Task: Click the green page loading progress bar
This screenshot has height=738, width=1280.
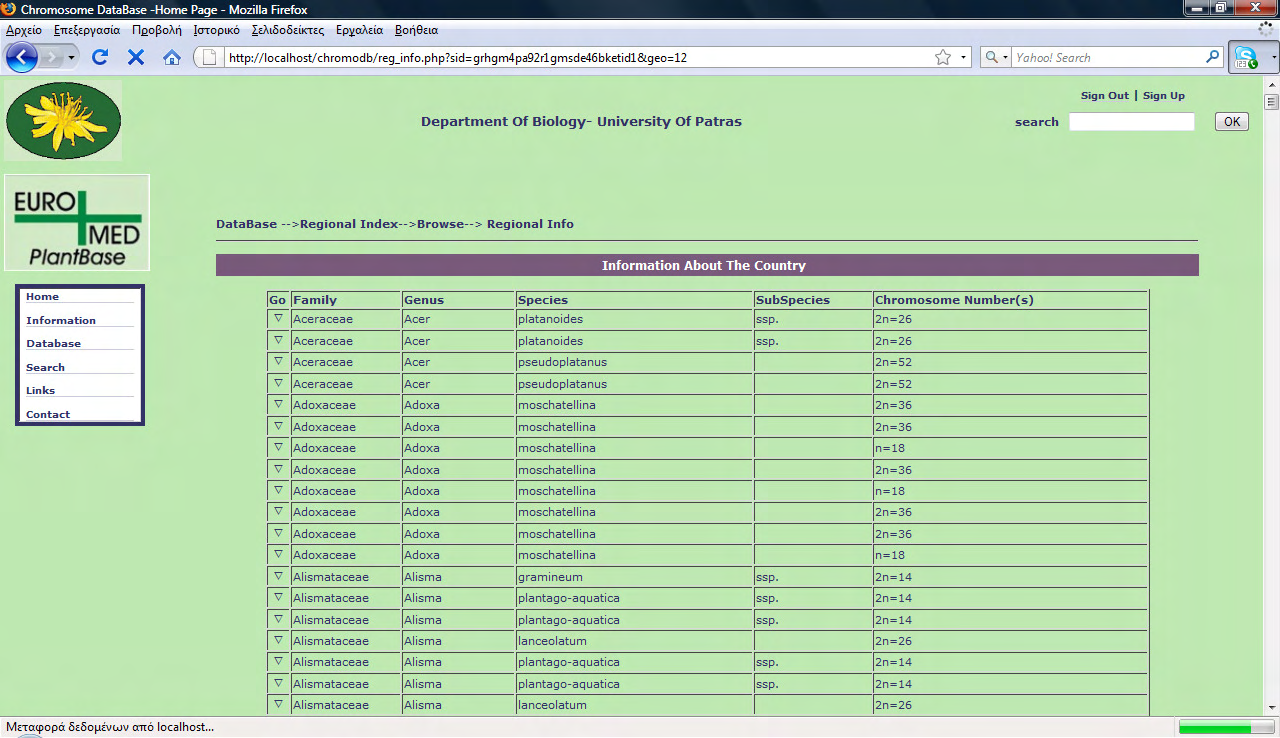Action: 1227,727
